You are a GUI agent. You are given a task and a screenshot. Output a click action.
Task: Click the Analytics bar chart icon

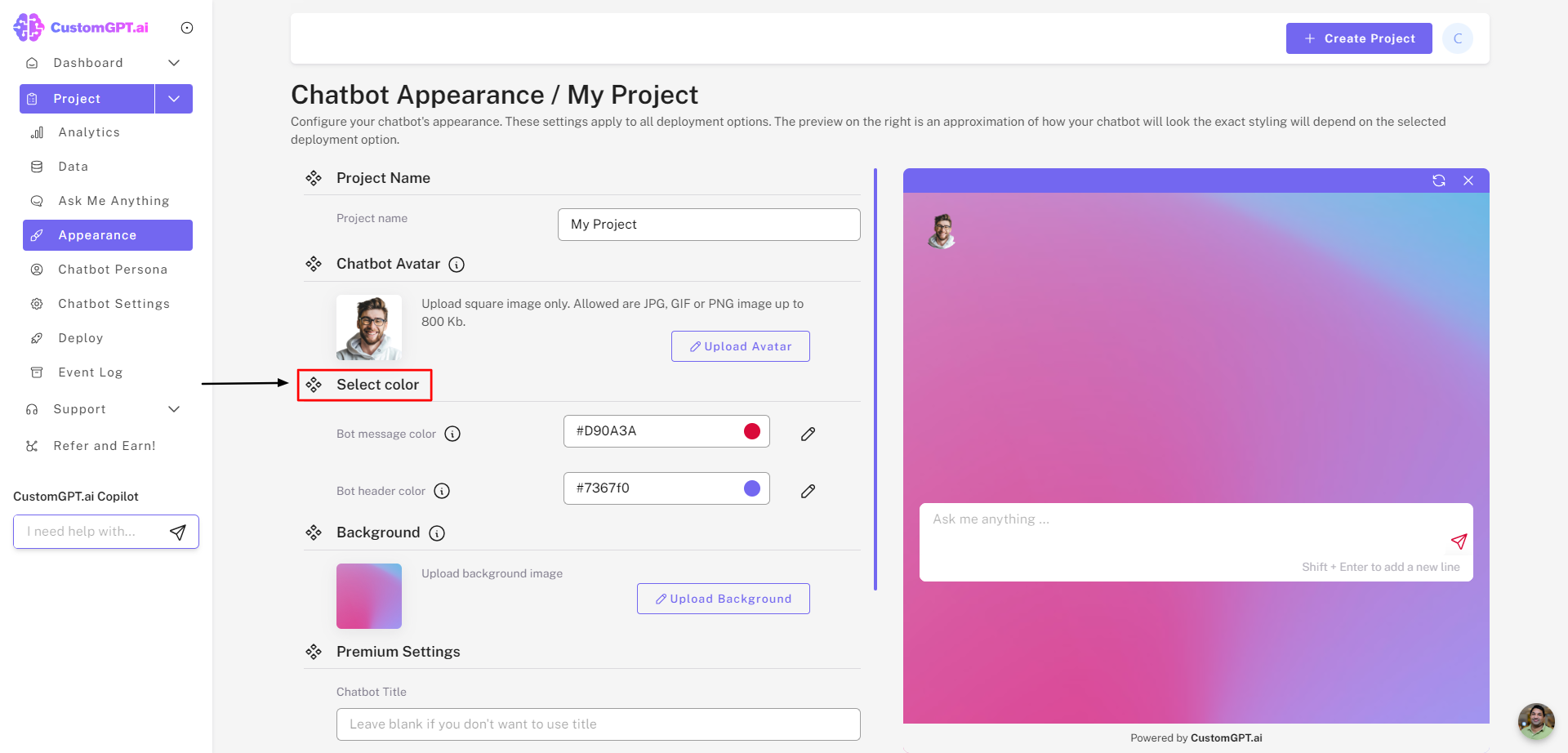pyautogui.click(x=37, y=132)
